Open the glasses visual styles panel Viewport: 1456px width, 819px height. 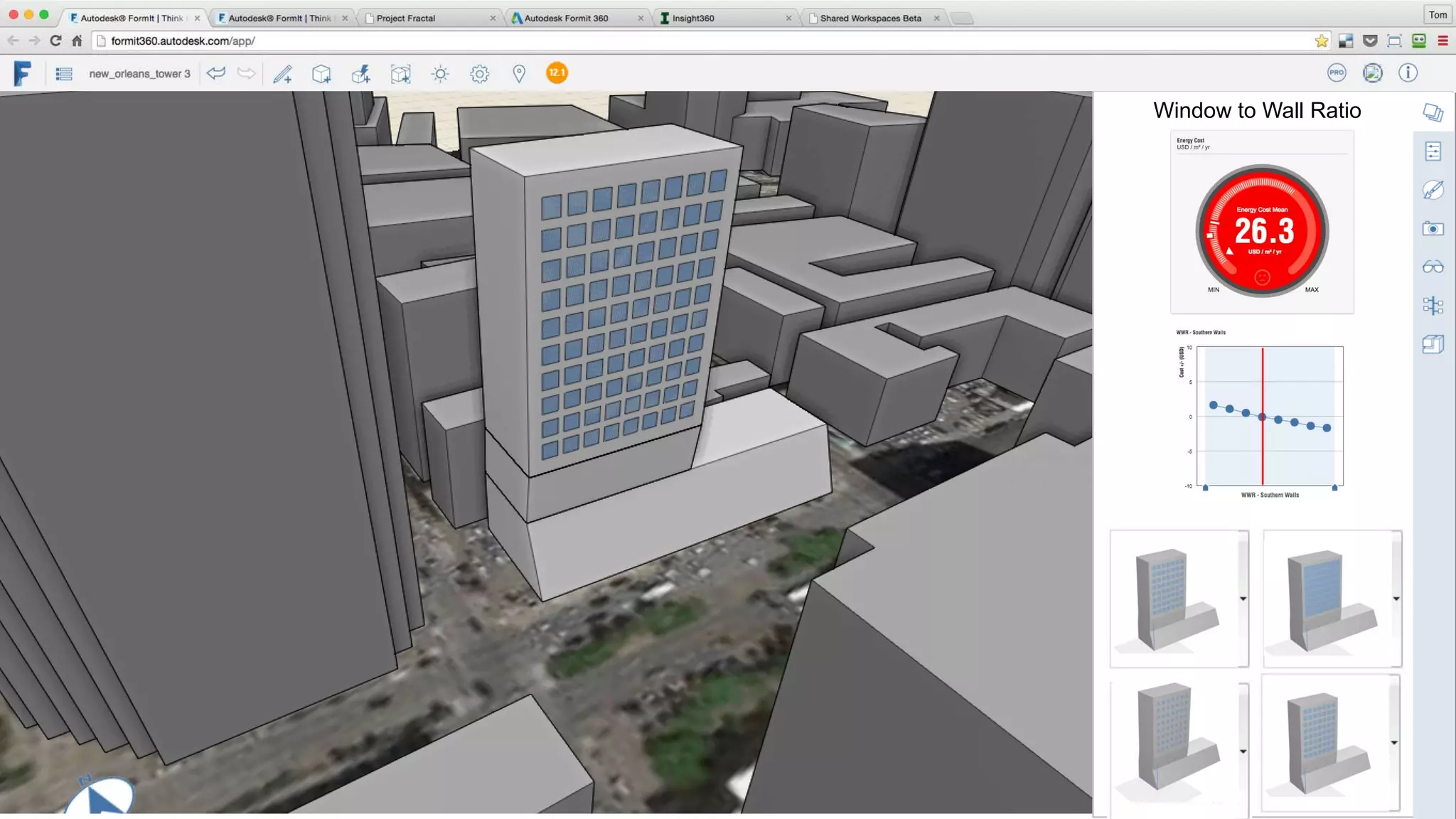(x=1433, y=267)
